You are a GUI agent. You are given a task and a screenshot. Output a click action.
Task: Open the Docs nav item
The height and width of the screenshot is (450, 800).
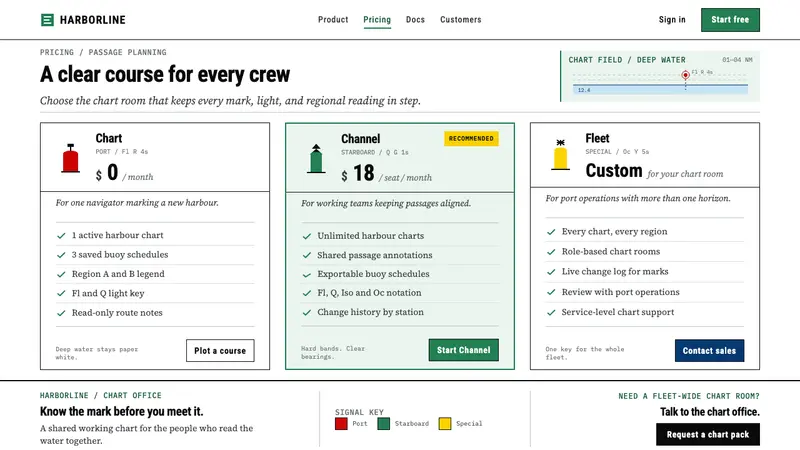coord(415,19)
